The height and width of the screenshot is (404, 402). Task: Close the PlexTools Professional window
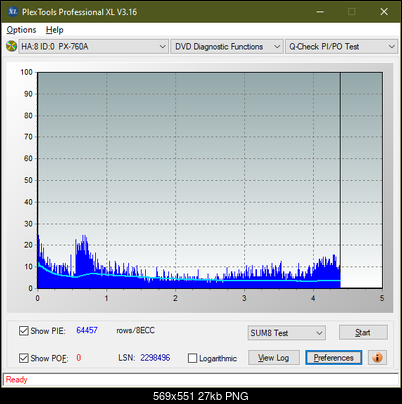[384, 12]
